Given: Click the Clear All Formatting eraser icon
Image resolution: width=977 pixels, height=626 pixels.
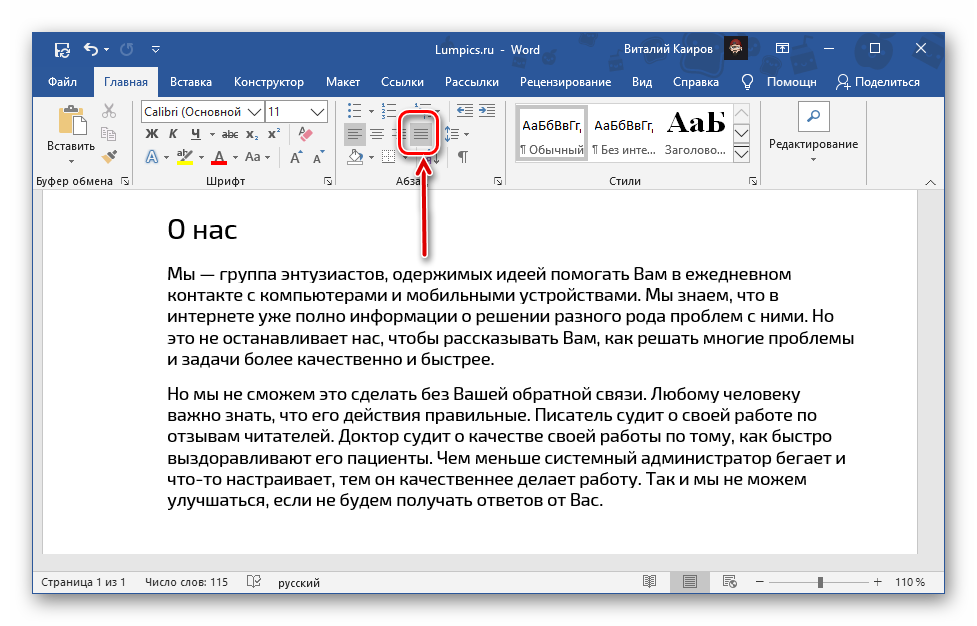Looking at the screenshot, I should (x=306, y=134).
